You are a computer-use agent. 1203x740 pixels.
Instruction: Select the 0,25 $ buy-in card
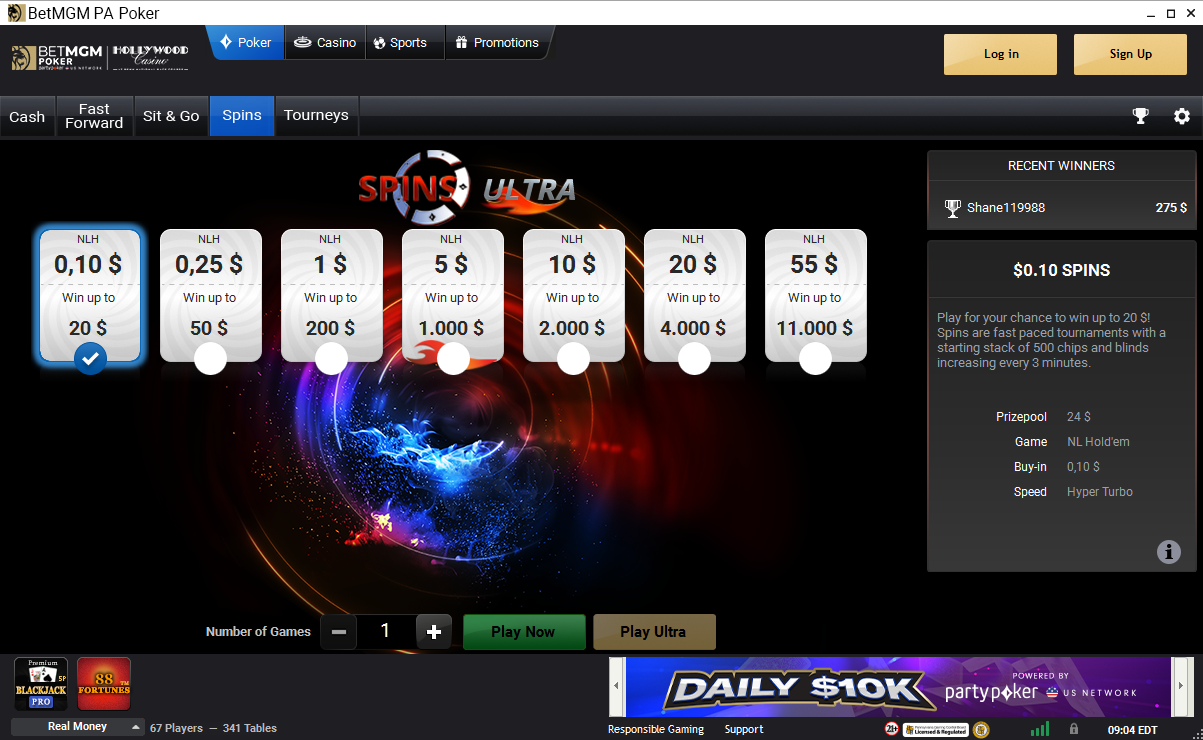[211, 295]
